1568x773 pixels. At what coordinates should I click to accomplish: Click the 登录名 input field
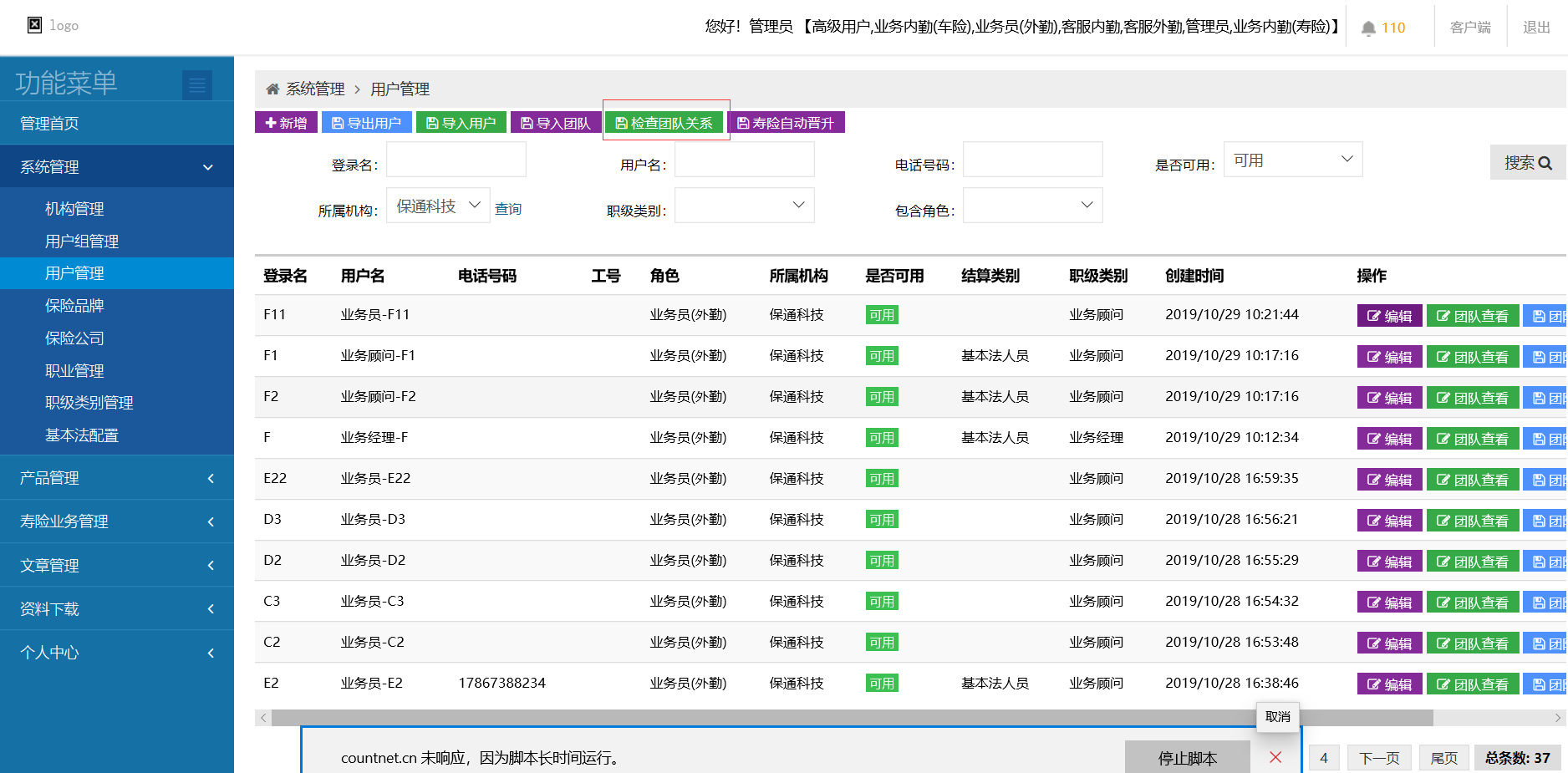point(456,160)
